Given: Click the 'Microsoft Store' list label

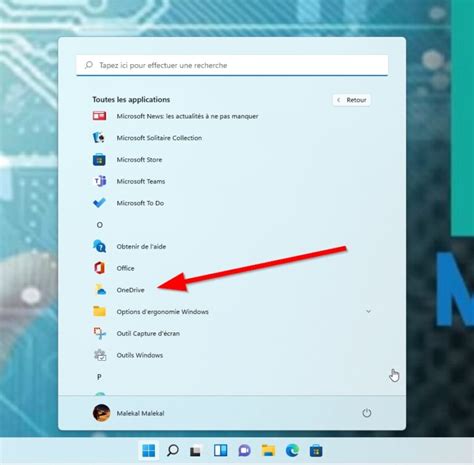Looking at the screenshot, I should 139,160.
